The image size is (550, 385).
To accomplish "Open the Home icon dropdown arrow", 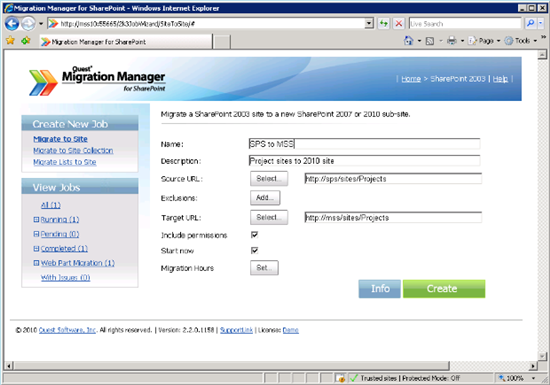I will point(419,41).
